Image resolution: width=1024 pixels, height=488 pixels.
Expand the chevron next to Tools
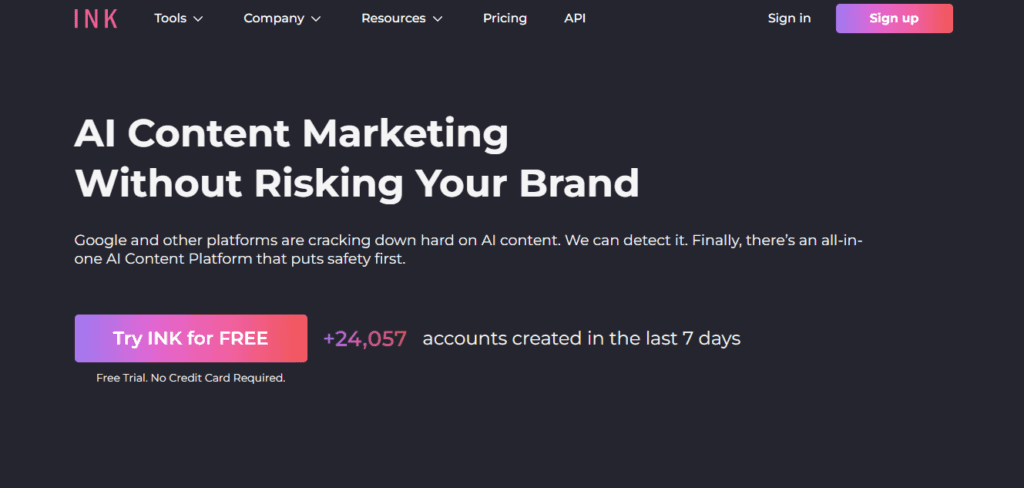coord(198,19)
